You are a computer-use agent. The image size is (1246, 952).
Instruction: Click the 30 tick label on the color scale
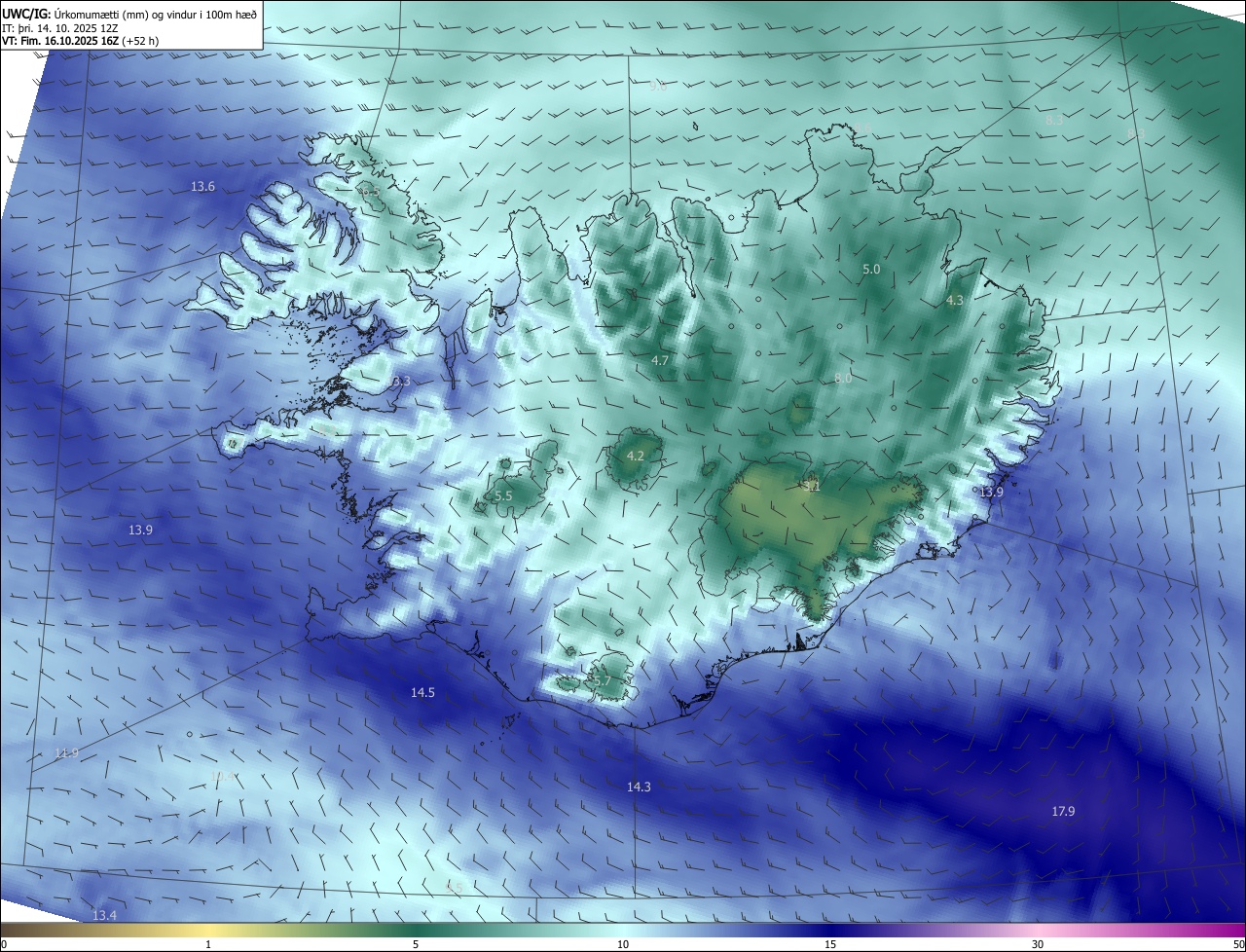(x=1038, y=944)
